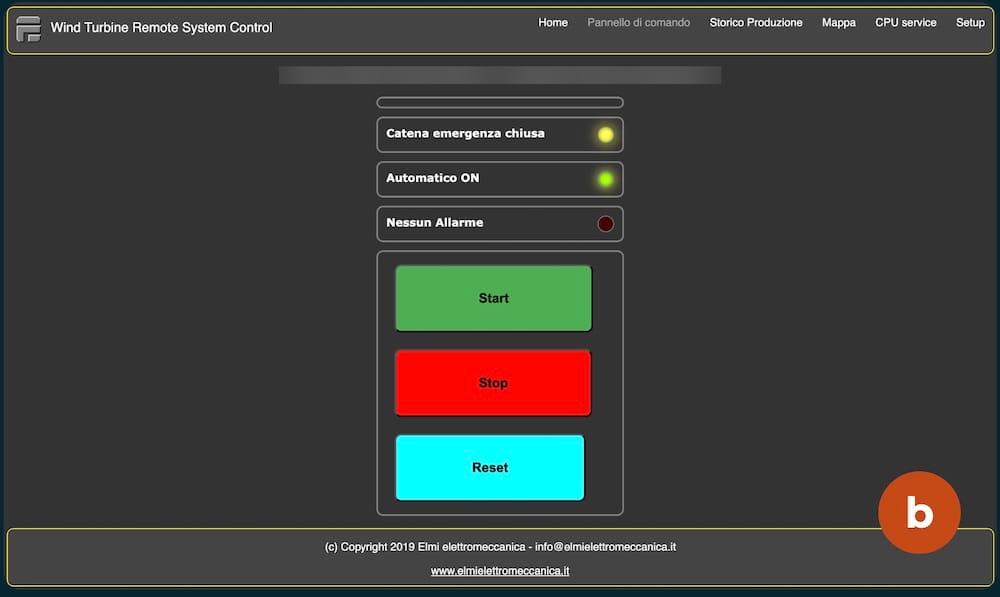Click the orange round b badge button

[x=919, y=512]
